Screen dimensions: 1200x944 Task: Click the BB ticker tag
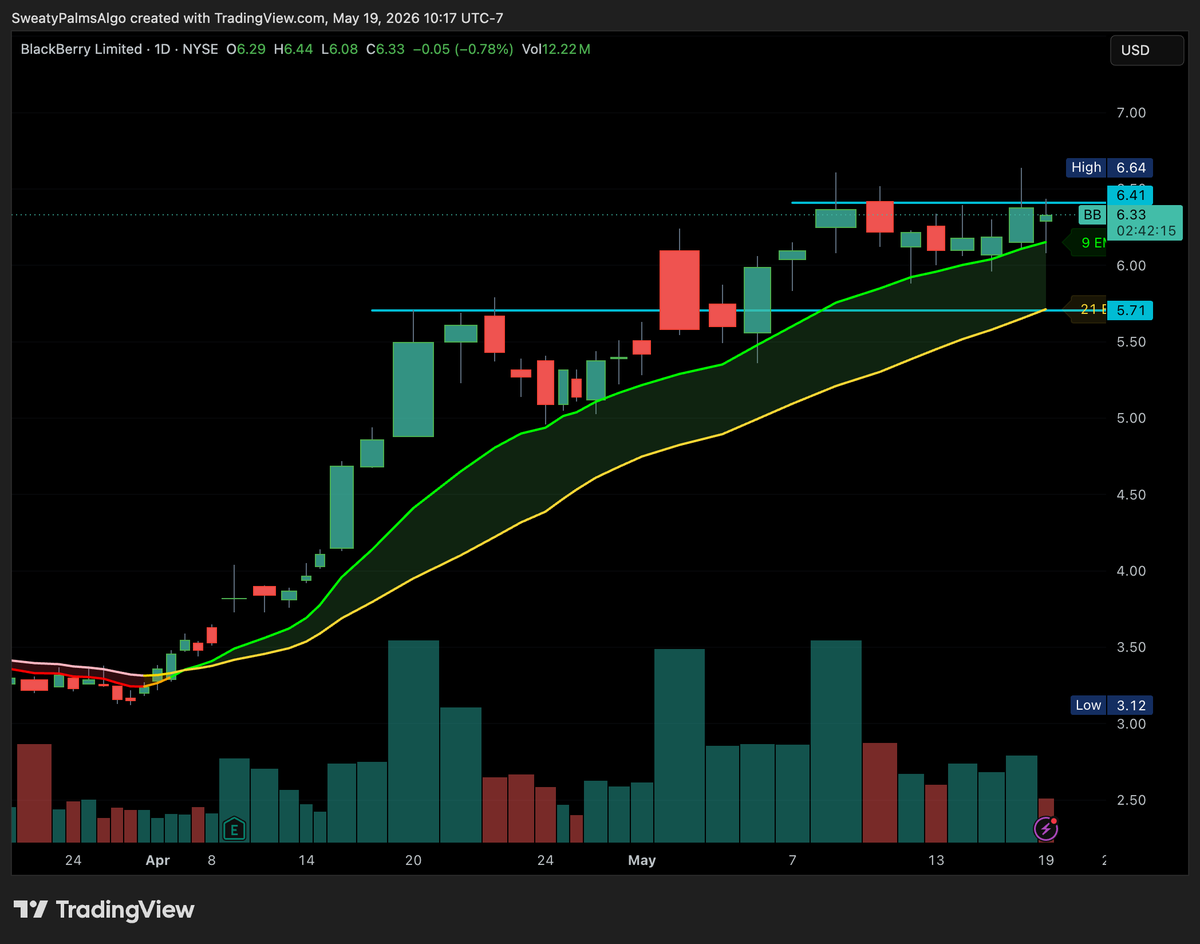pyautogui.click(x=1092, y=215)
